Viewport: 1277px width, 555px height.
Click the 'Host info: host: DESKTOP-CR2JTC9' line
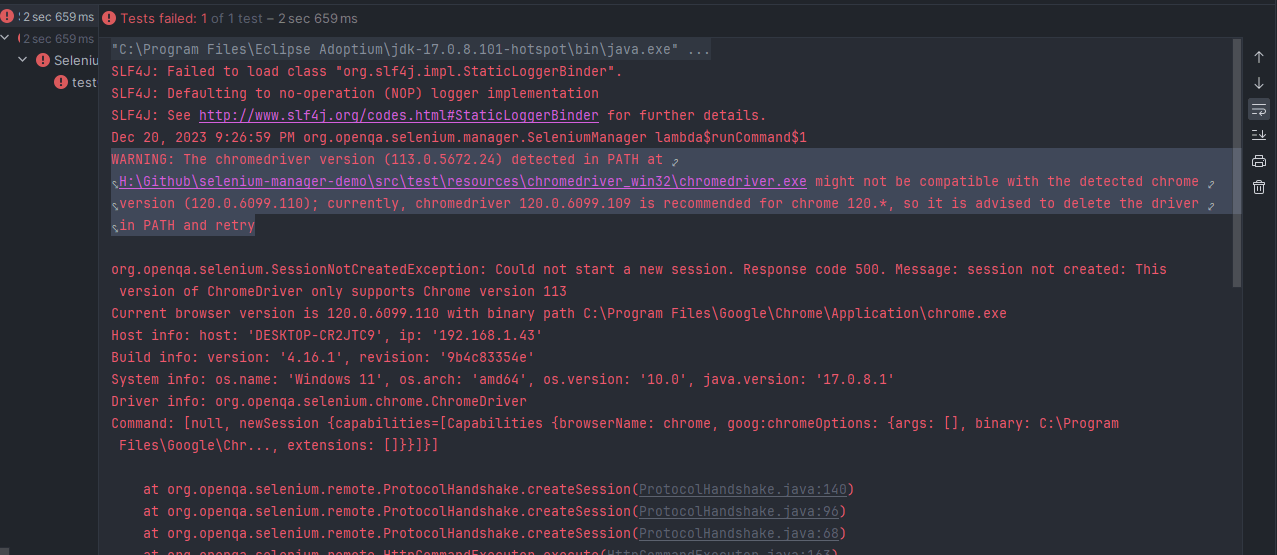pyautogui.click(x=327, y=335)
